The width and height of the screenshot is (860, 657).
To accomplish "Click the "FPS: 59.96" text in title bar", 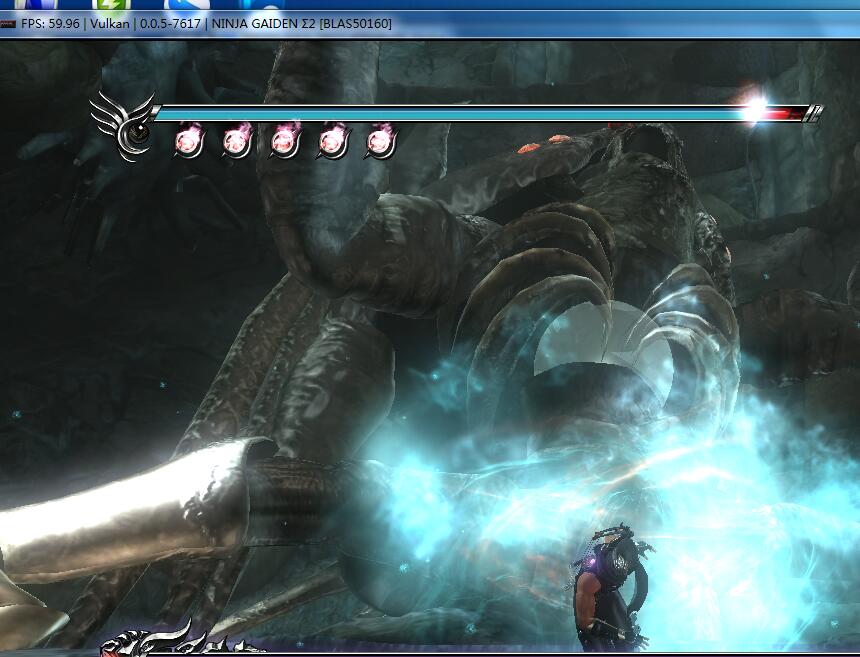I will coord(50,24).
